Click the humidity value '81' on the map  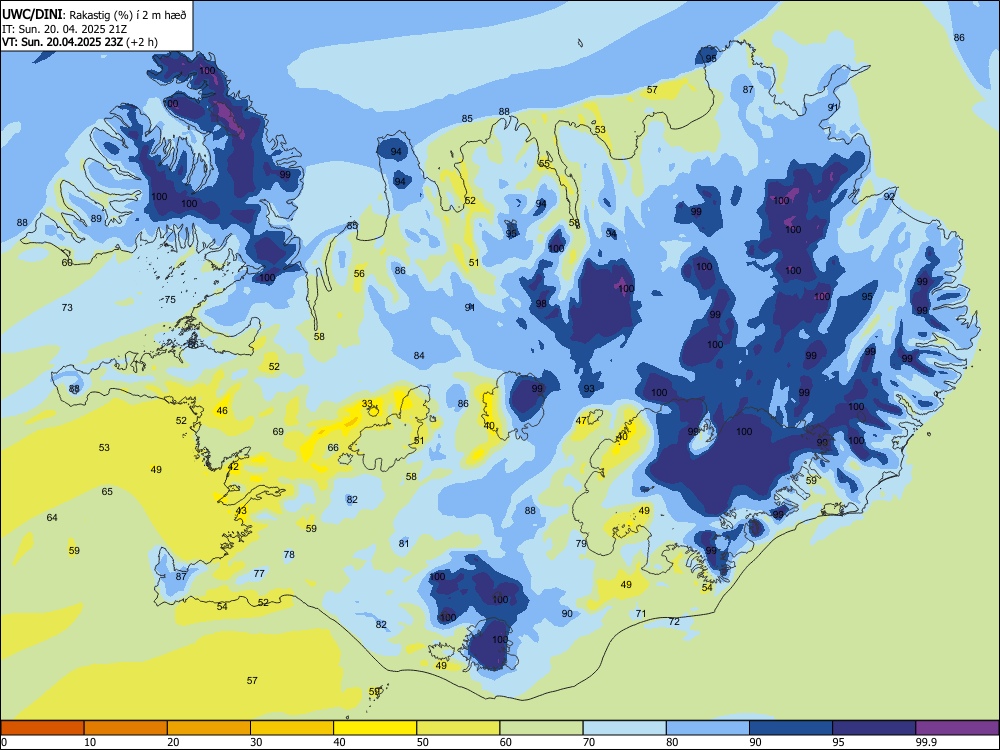click(x=404, y=543)
